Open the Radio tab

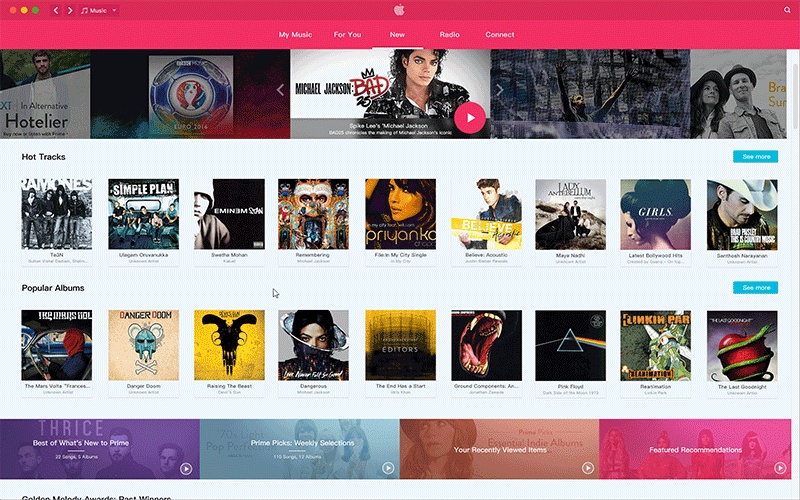pos(449,35)
